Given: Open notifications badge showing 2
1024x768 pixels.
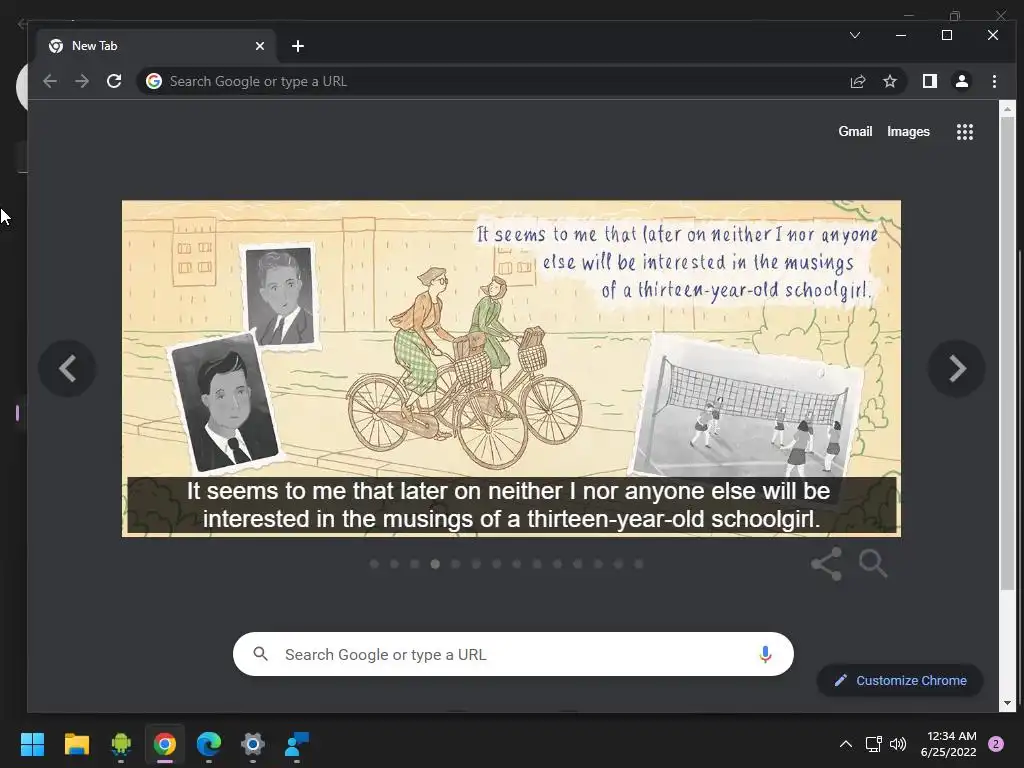Looking at the screenshot, I should pyautogui.click(x=996, y=744).
